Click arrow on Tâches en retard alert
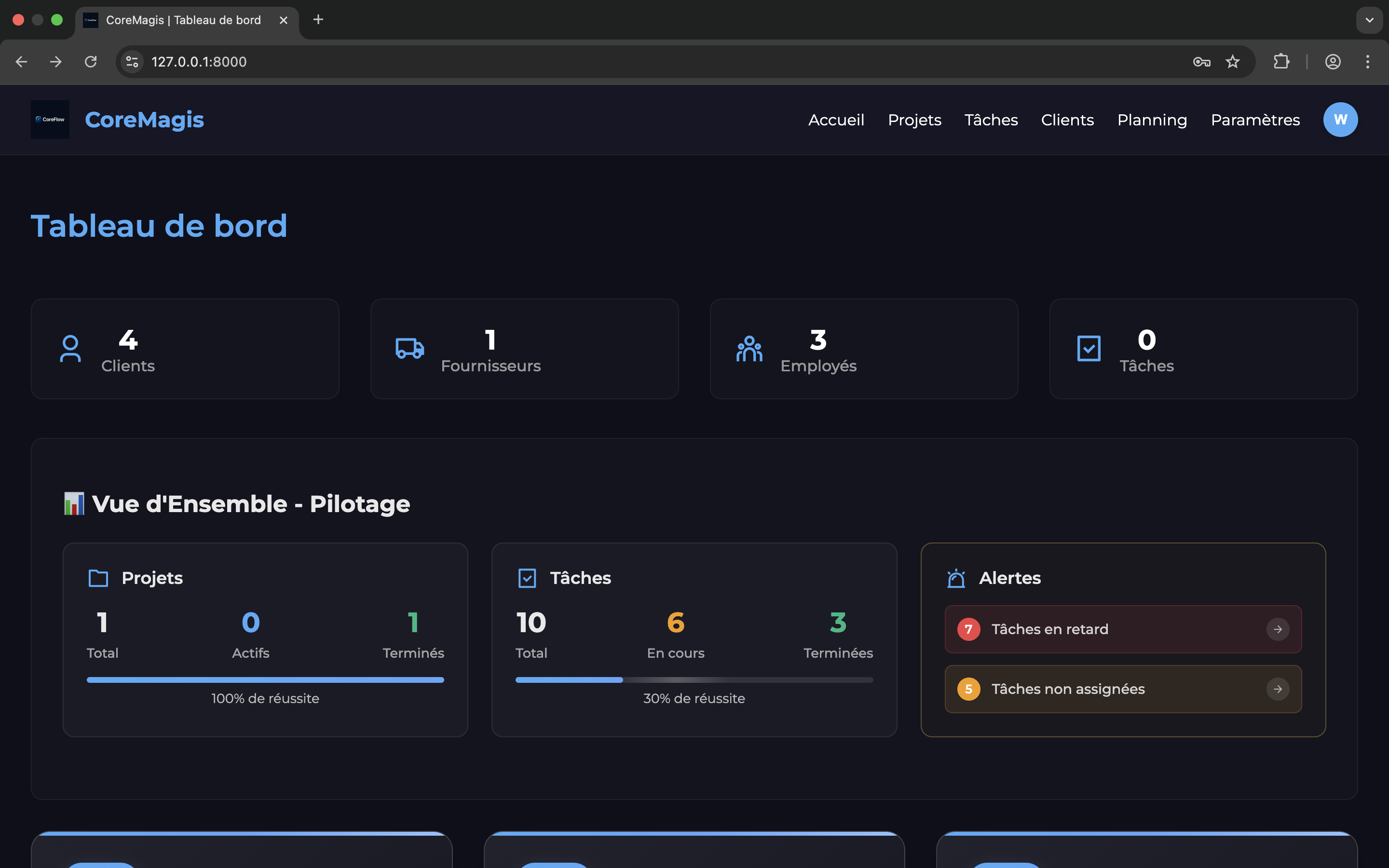1389x868 pixels. [1278, 629]
